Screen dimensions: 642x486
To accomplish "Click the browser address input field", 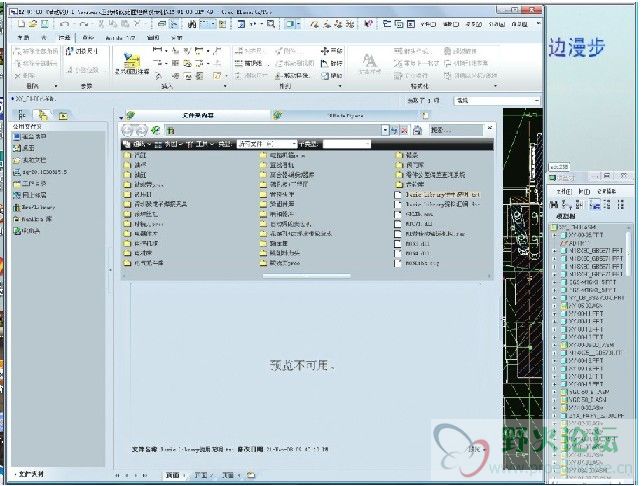I will 274,131.
